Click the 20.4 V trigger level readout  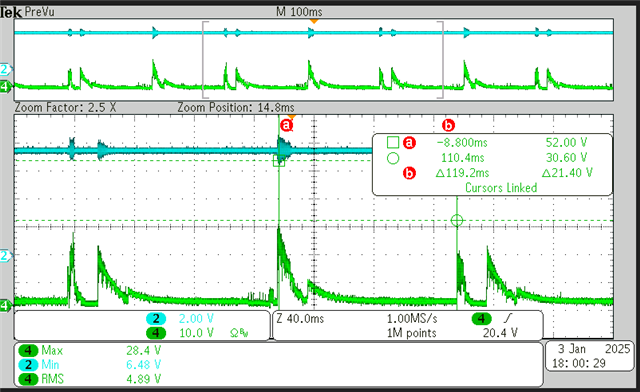[x=500, y=333]
